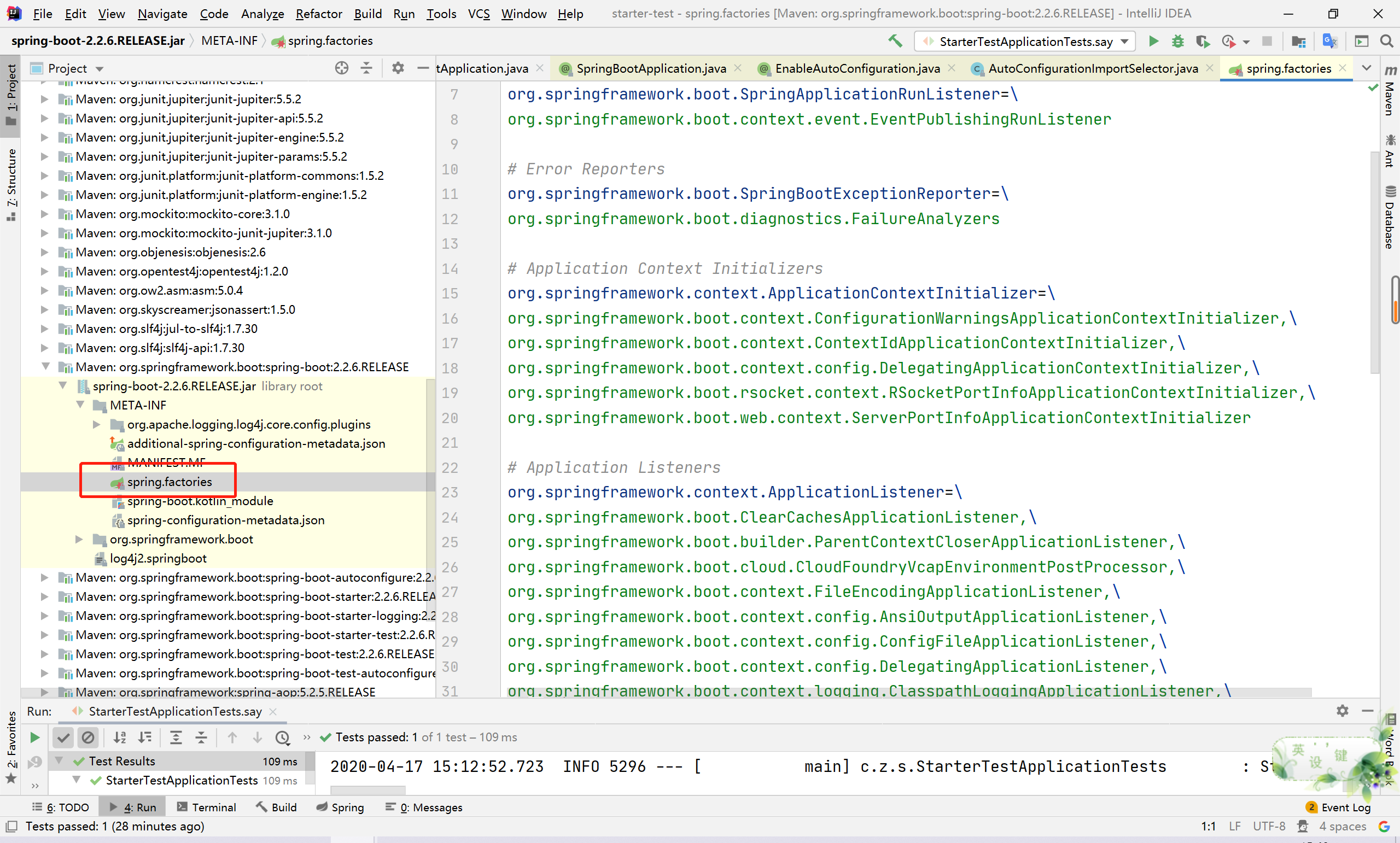1400x843 pixels.
Task: Click the locate file crosshair icon in Project panel
Action: 341,68
